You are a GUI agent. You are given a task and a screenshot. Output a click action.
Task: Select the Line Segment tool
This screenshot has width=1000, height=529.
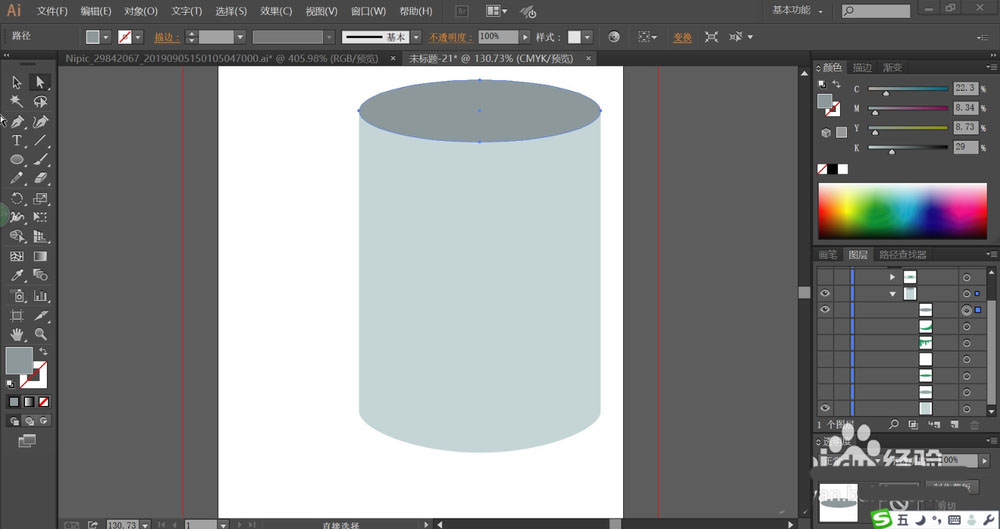40,140
